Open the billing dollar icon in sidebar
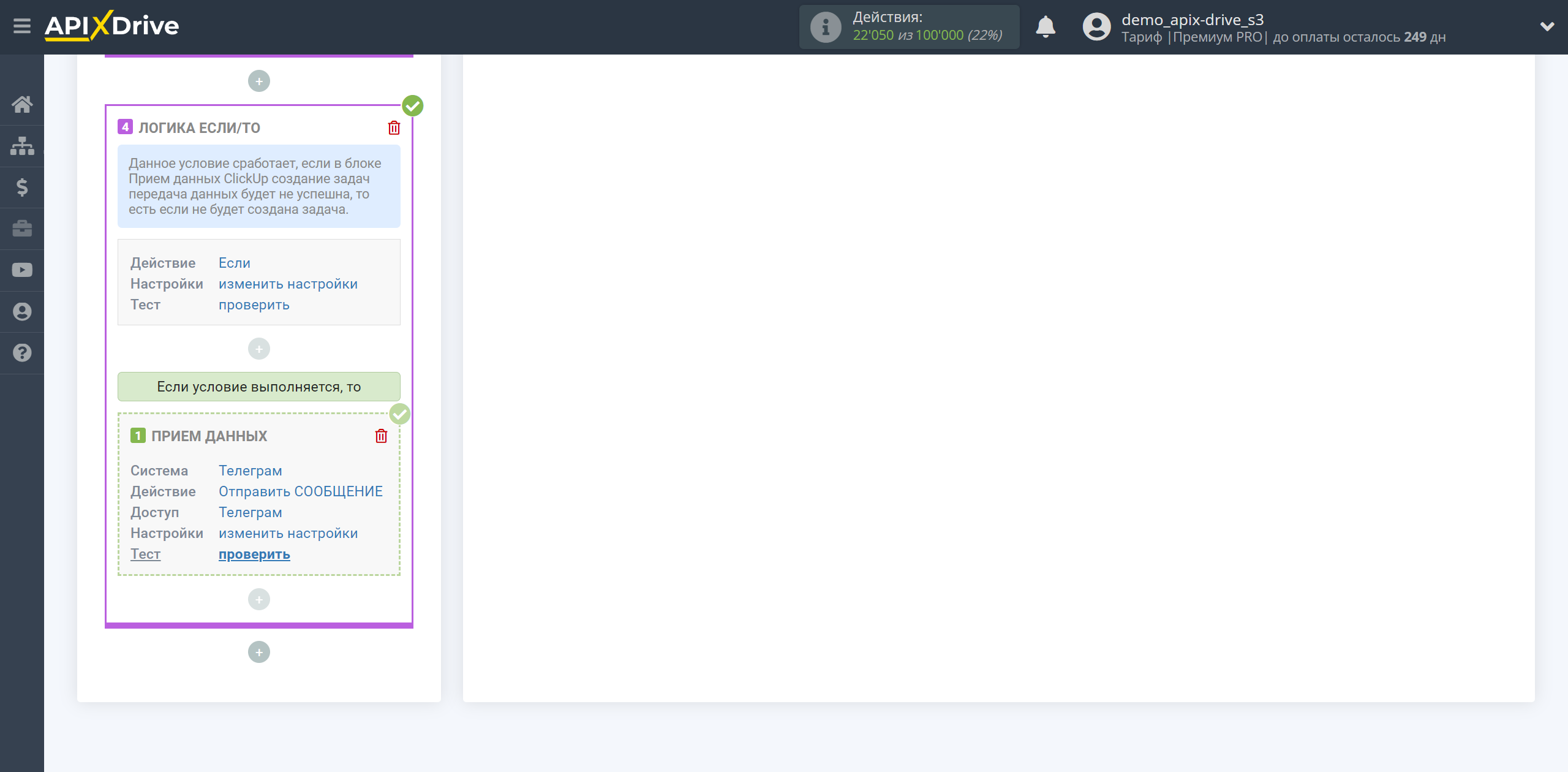Screen dimensions: 1568x772 [x=22, y=187]
